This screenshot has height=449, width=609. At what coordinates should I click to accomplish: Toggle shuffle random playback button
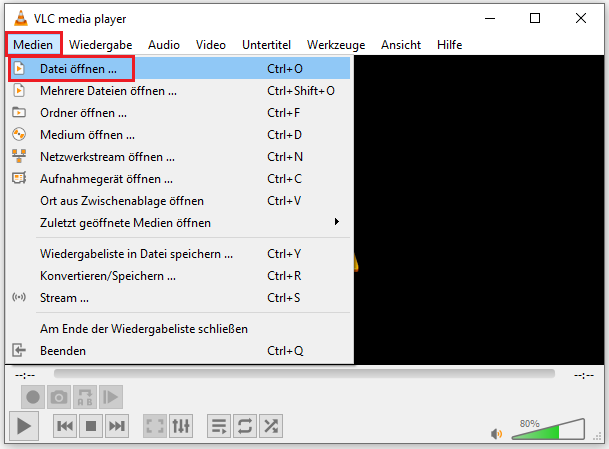pos(271,426)
